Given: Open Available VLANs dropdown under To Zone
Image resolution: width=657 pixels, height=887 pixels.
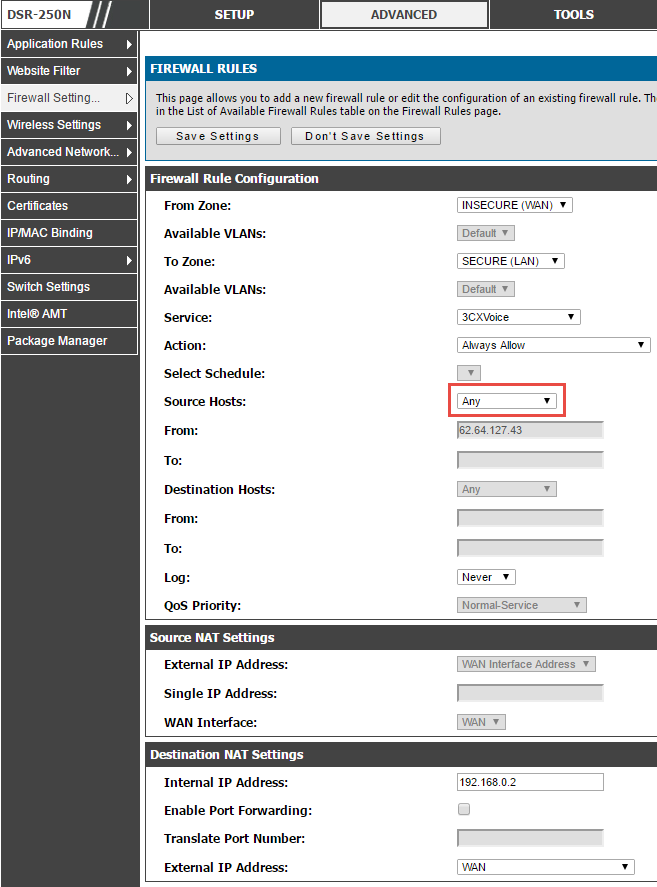Looking at the screenshot, I should (x=486, y=289).
